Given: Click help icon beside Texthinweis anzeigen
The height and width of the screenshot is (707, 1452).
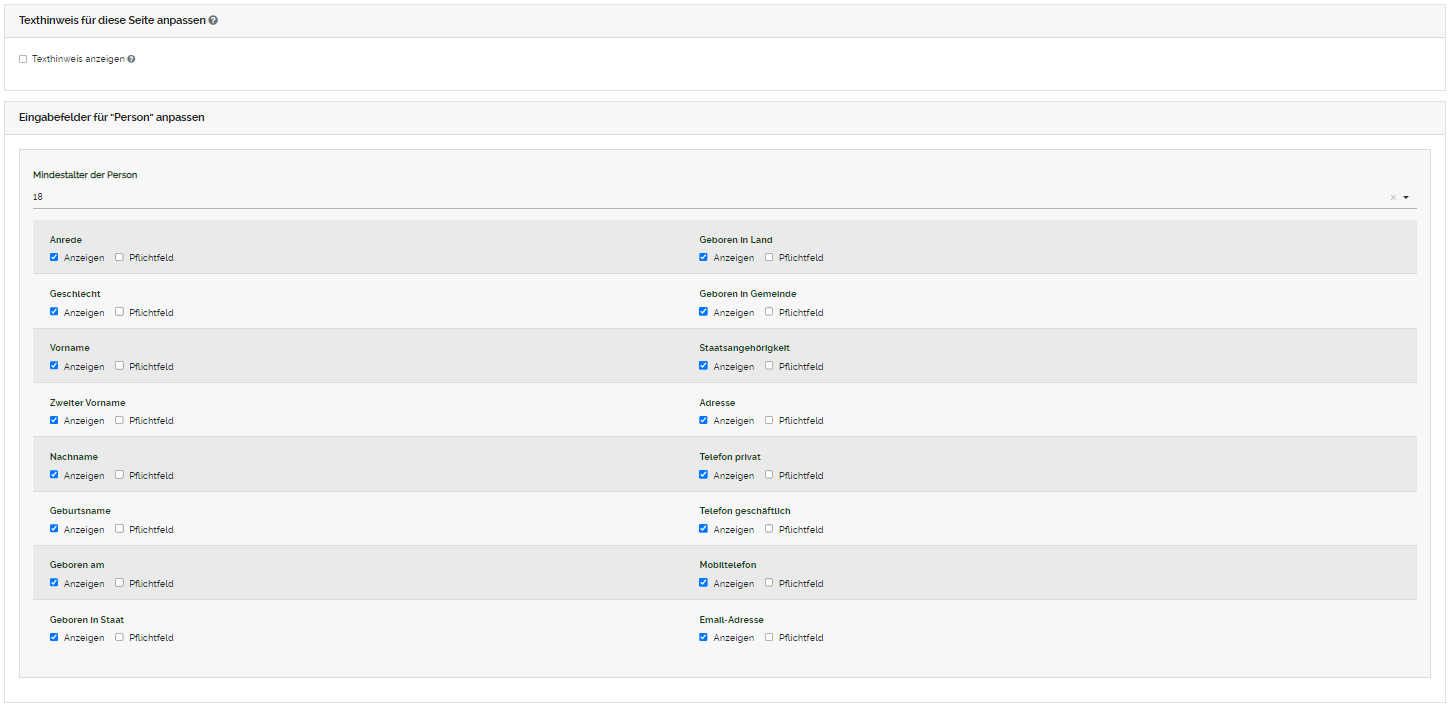Looking at the screenshot, I should (131, 59).
